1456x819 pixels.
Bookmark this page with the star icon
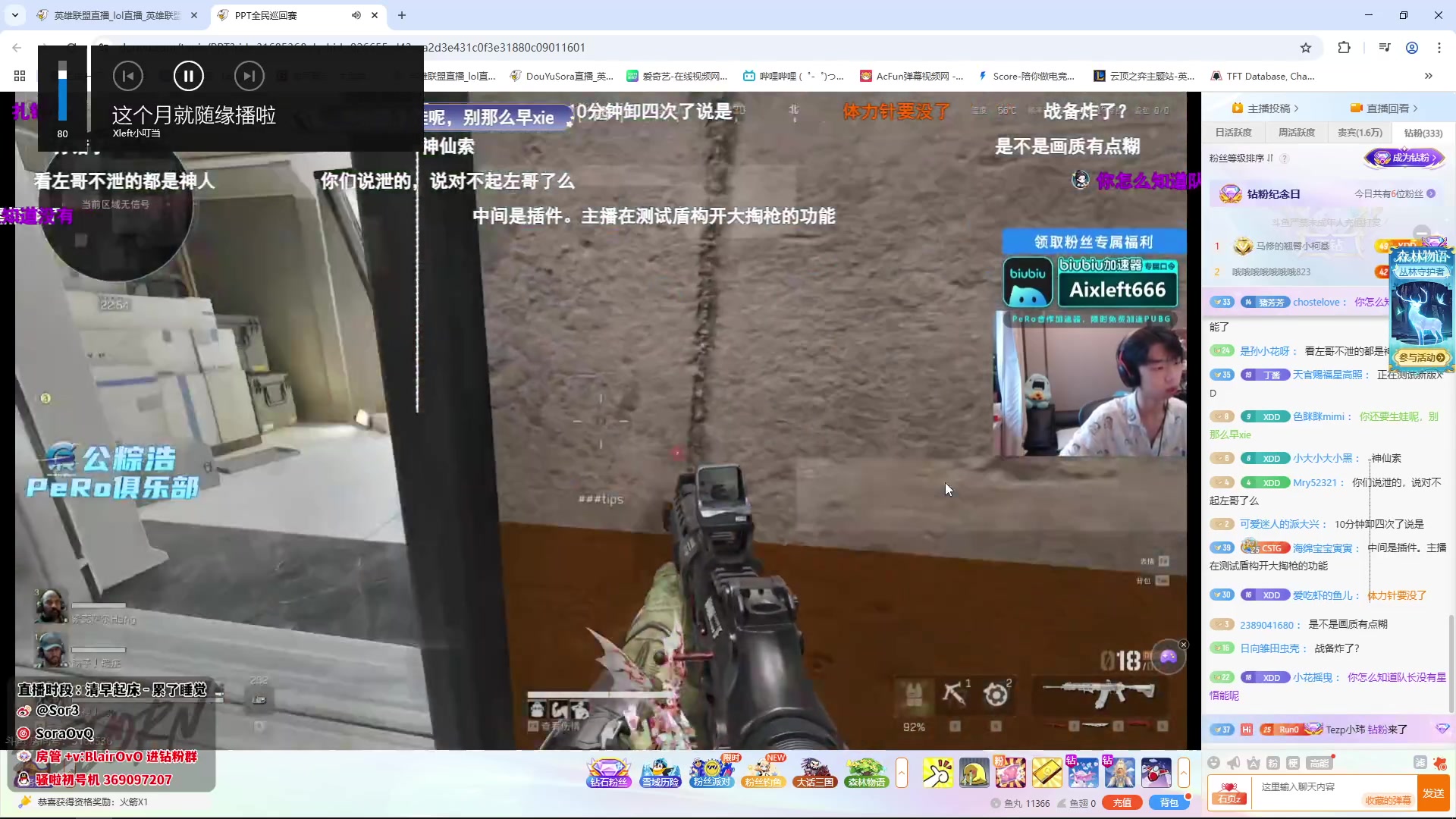point(1305,47)
